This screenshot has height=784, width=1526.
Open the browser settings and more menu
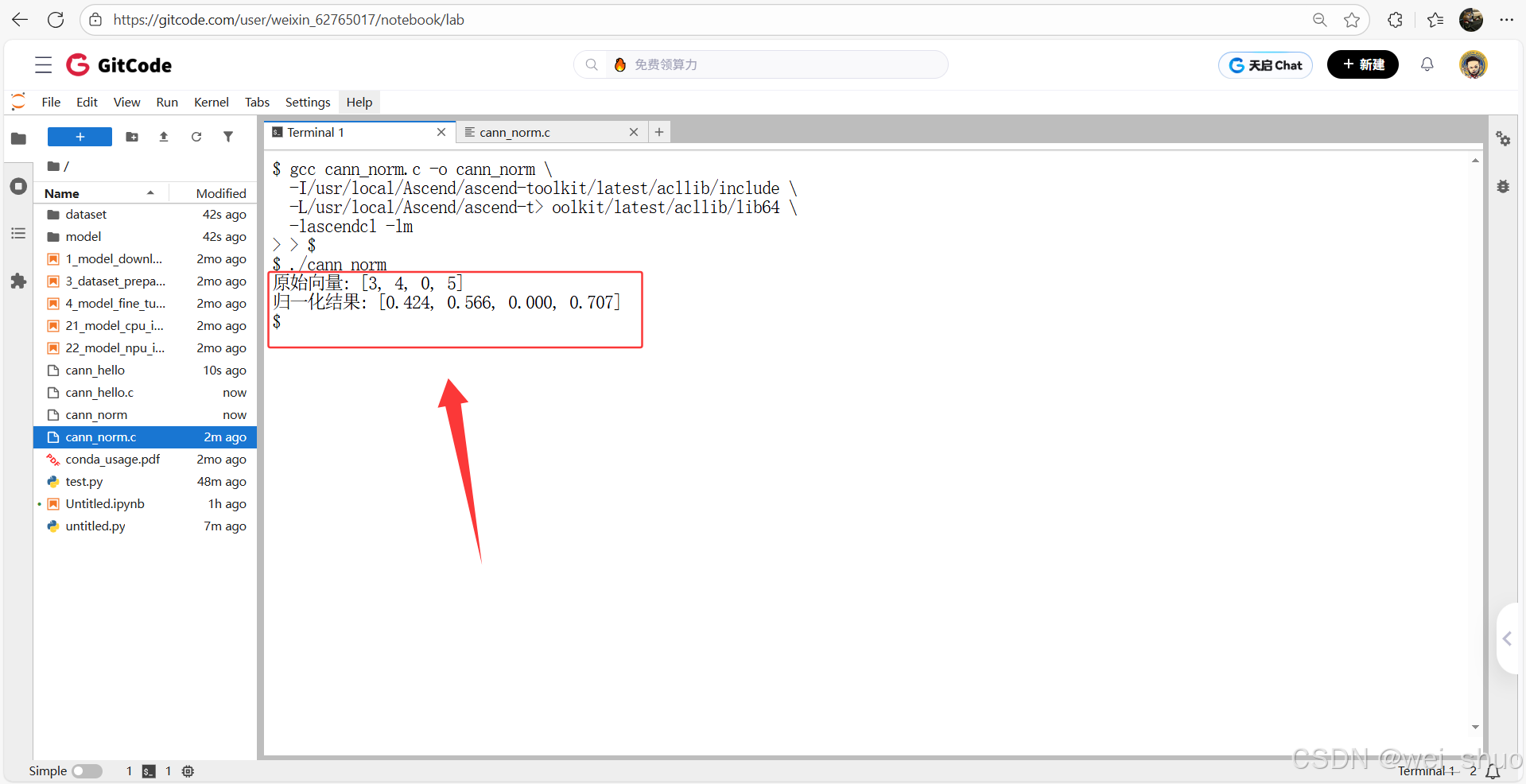1507,20
